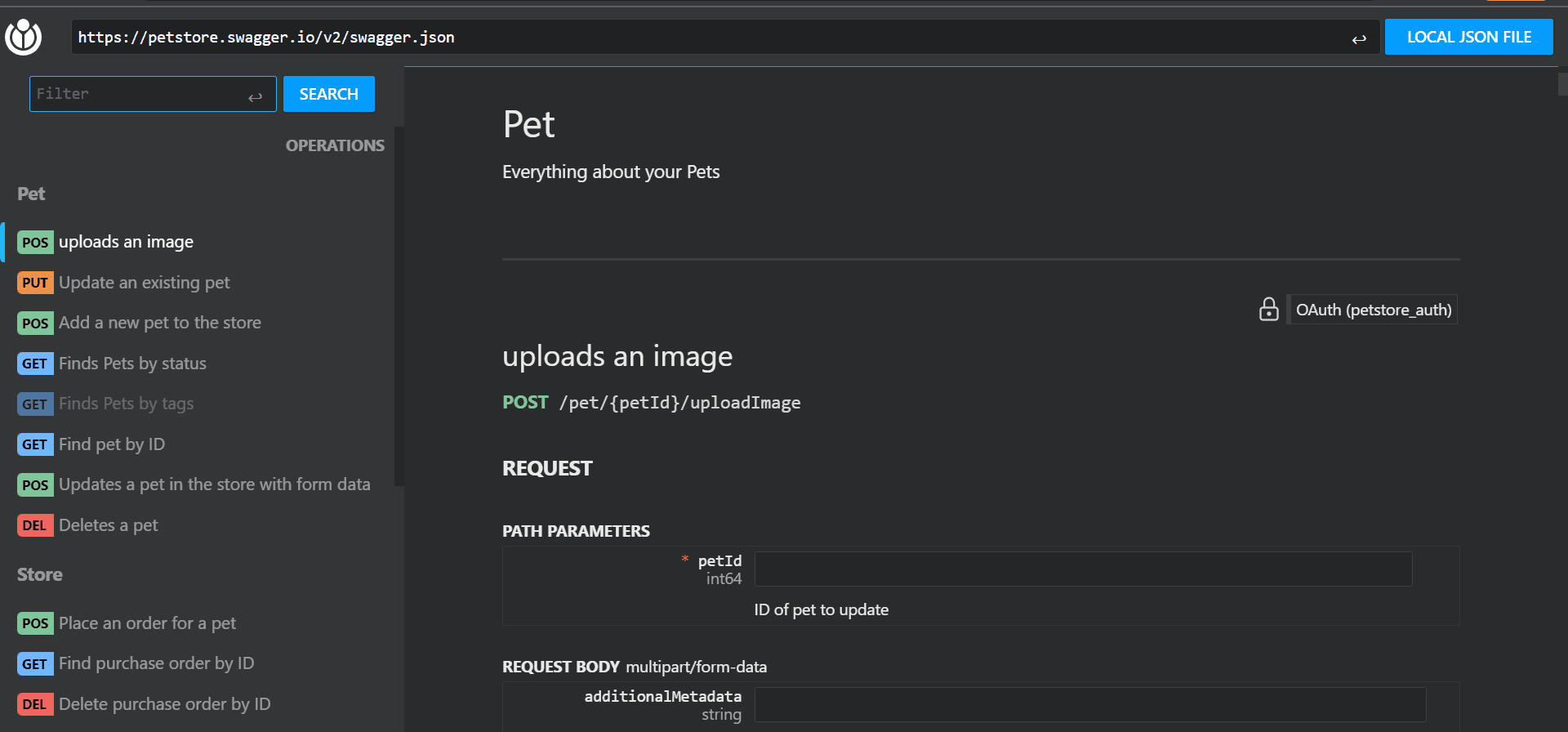
Task: Click the POS badge for Add a new pet
Action: pyautogui.click(x=35, y=323)
